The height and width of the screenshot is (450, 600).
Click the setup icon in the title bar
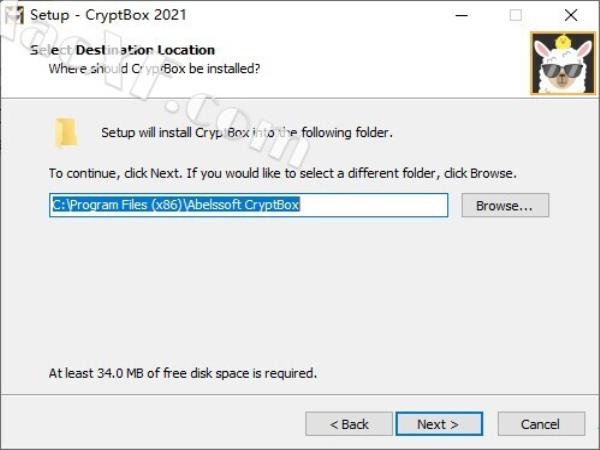click(15, 15)
